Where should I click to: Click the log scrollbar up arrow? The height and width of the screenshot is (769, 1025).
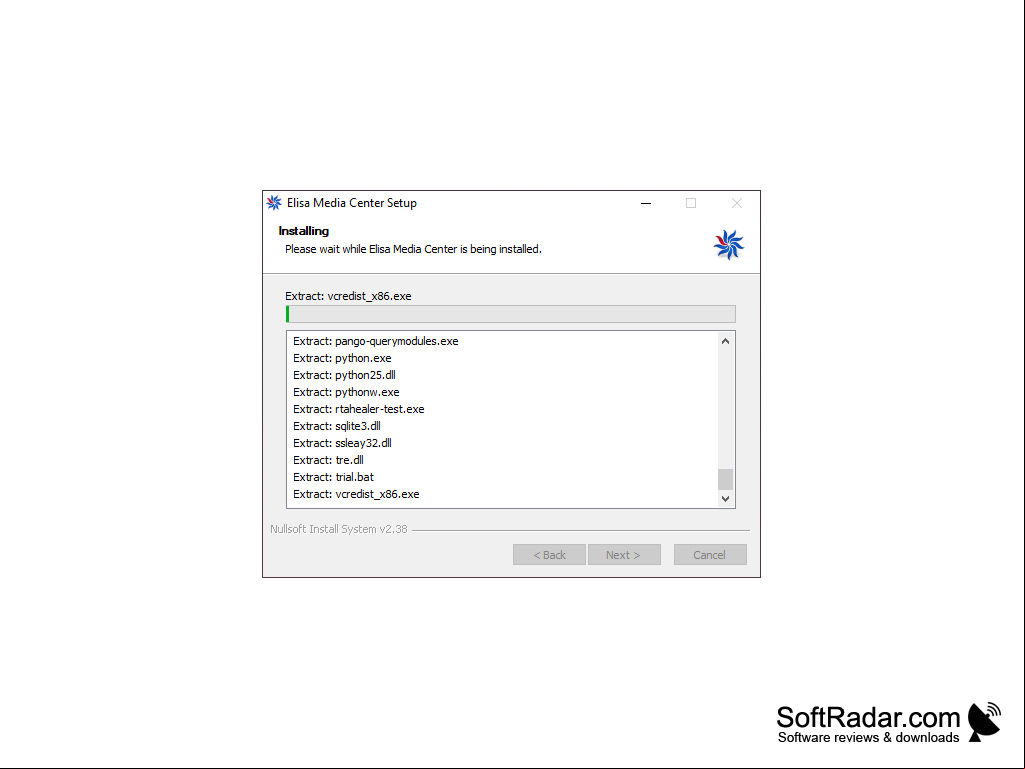[725, 341]
